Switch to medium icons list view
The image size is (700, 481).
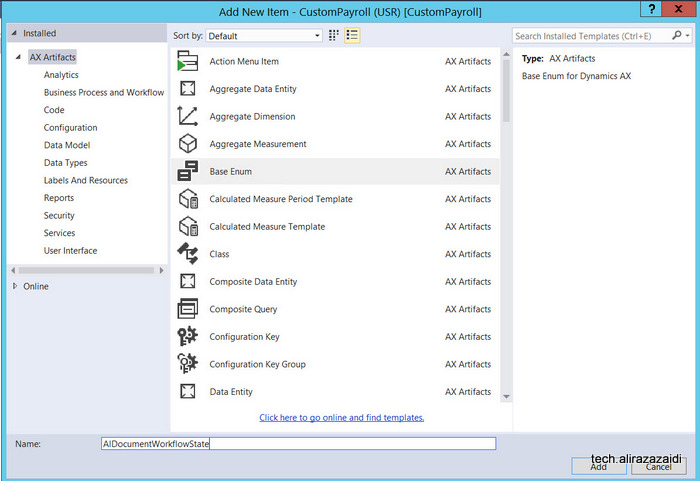click(352, 35)
